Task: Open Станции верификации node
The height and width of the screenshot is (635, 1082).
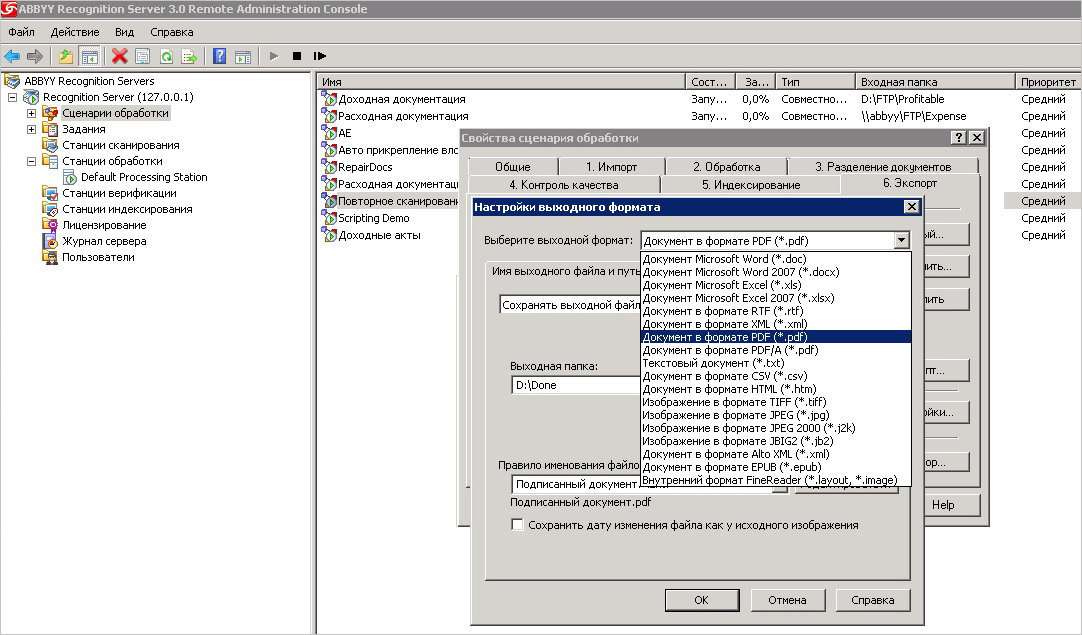Action: click(119, 193)
